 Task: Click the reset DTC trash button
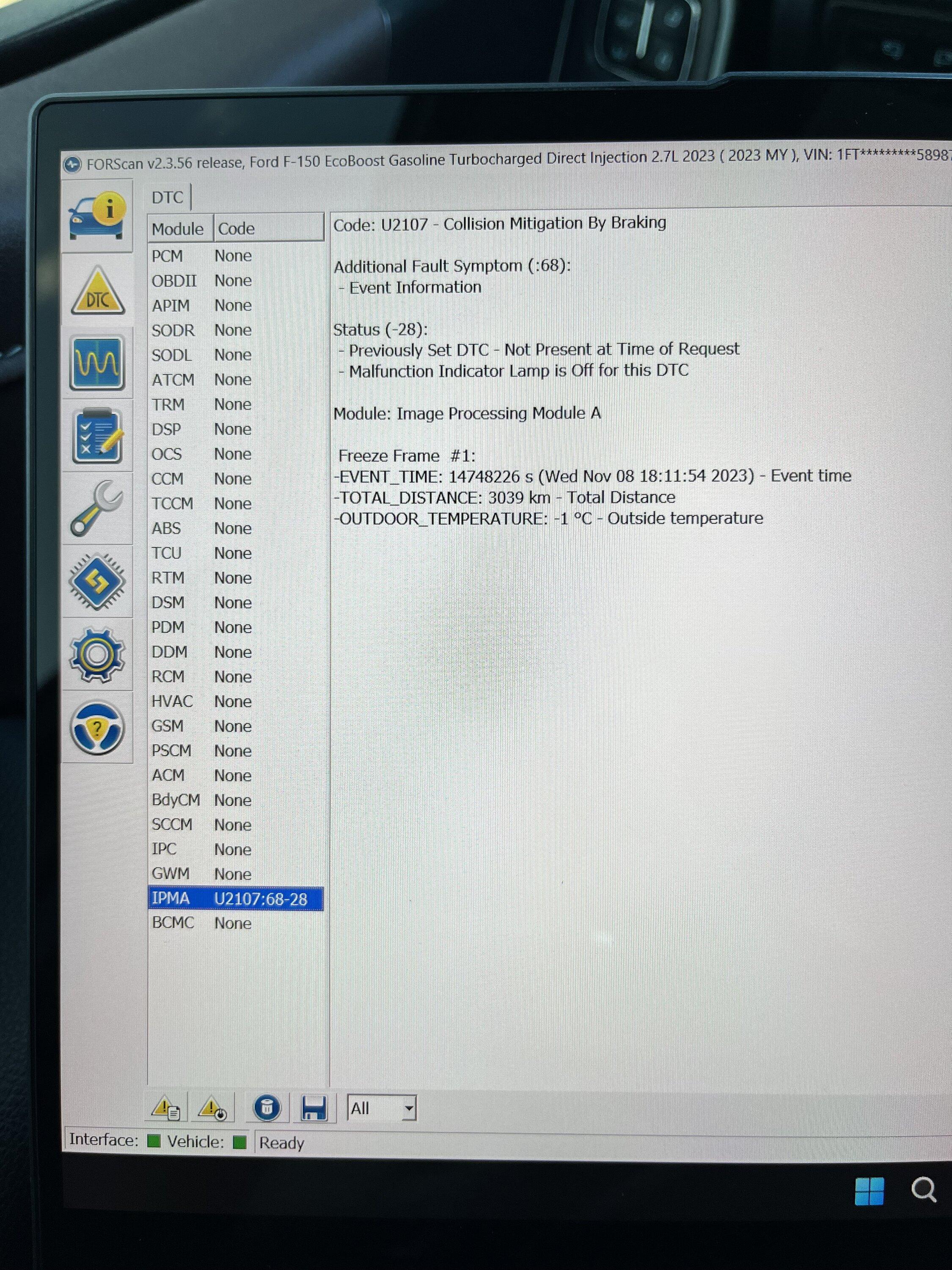(267, 1108)
